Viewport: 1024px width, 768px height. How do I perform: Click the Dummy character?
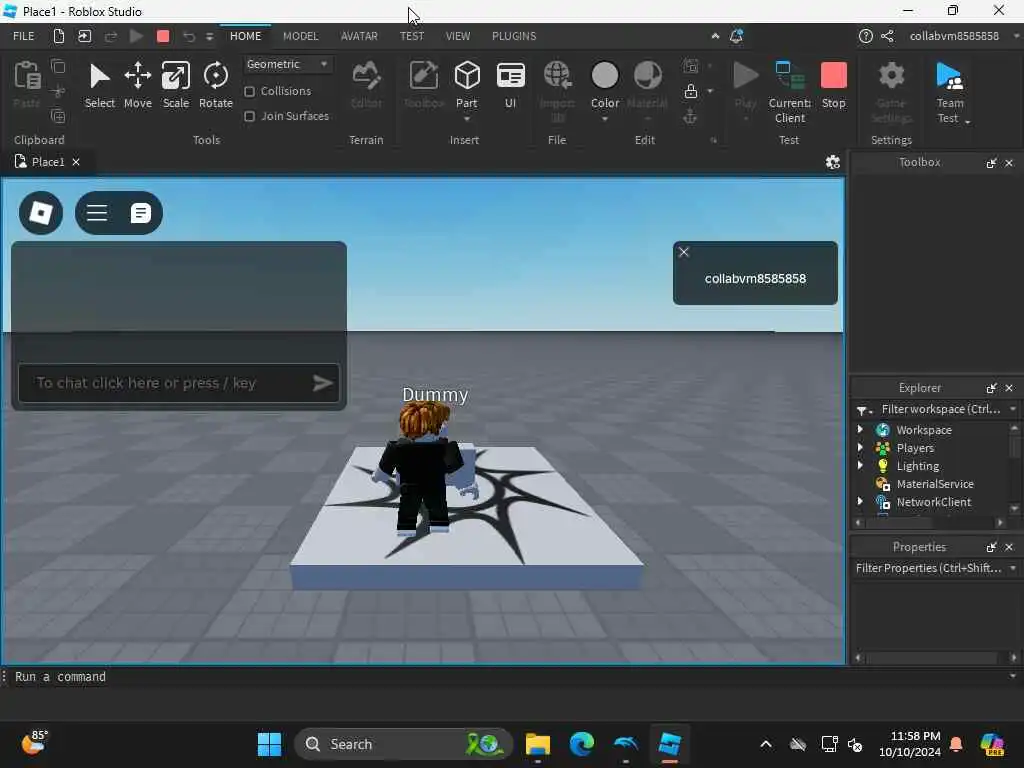pos(424,467)
